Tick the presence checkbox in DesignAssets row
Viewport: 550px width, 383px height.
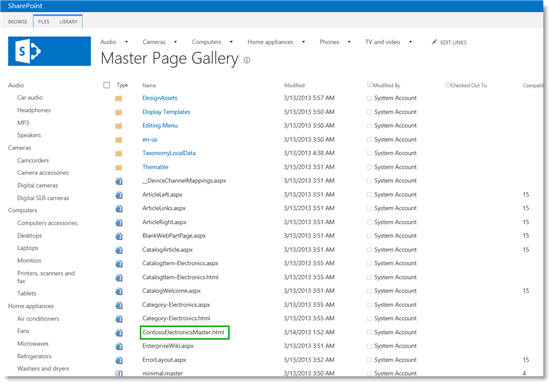tap(369, 98)
